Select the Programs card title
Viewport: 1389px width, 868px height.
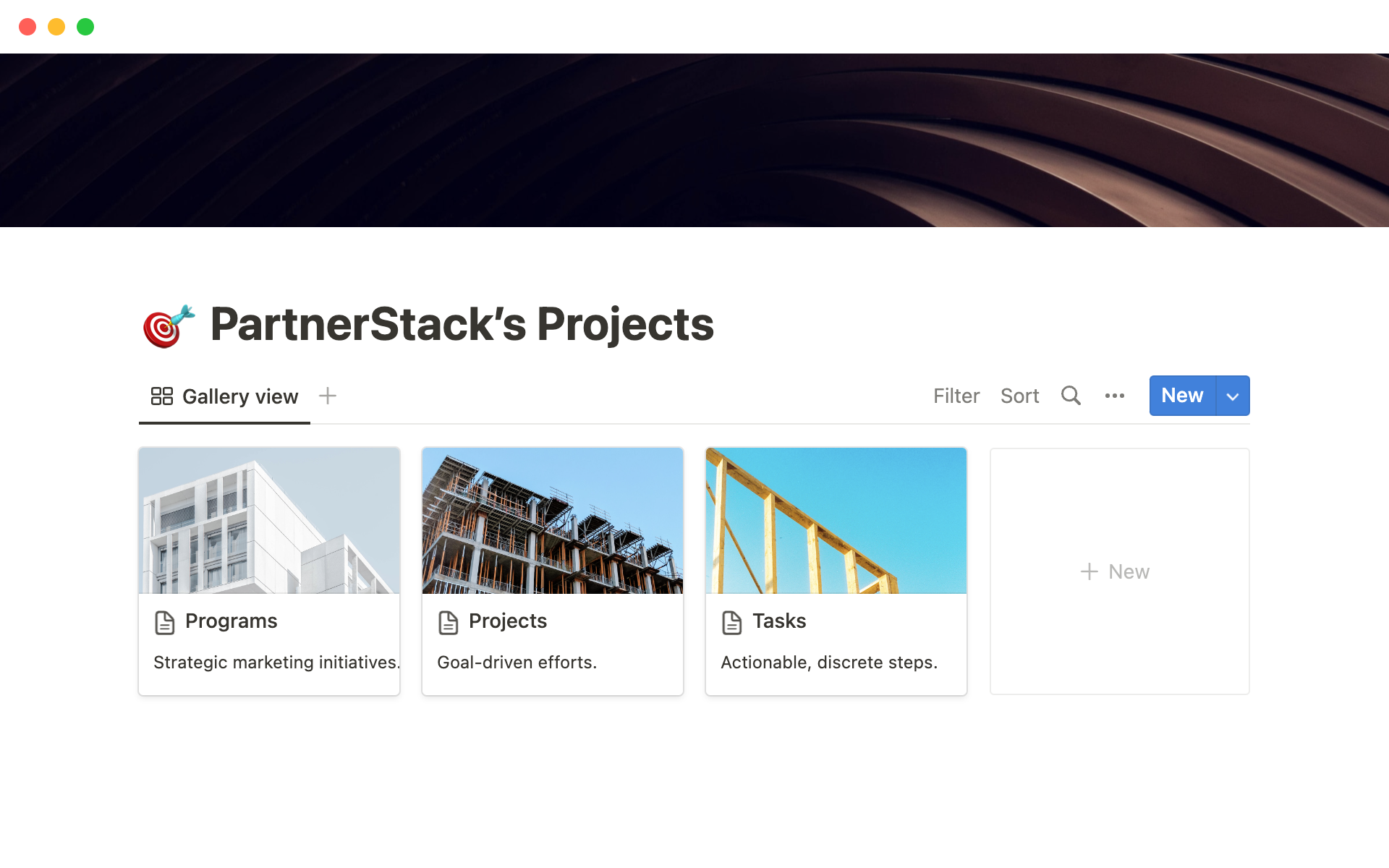pos(231,621)
